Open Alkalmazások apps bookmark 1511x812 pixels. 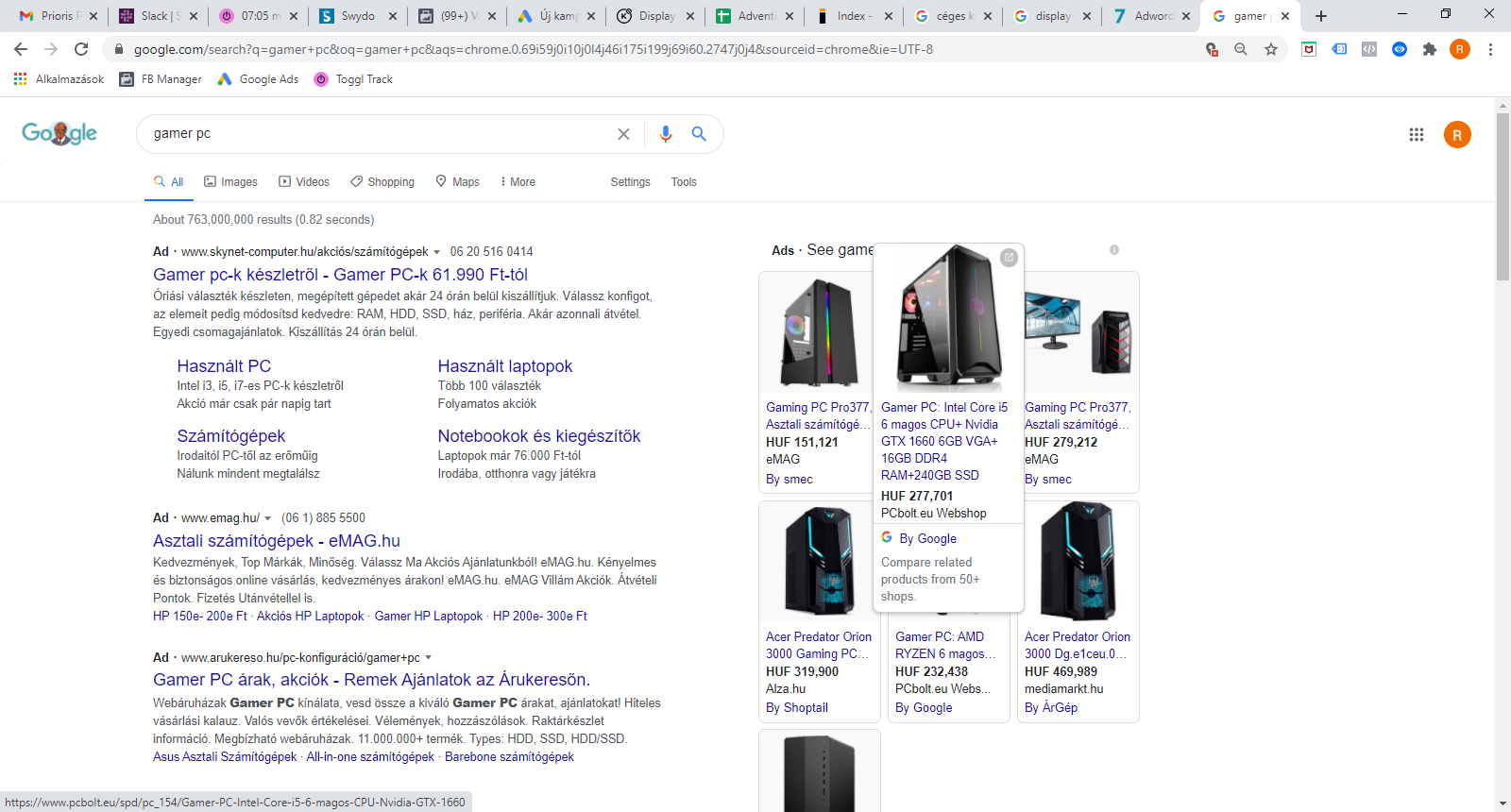click(59, 79)
